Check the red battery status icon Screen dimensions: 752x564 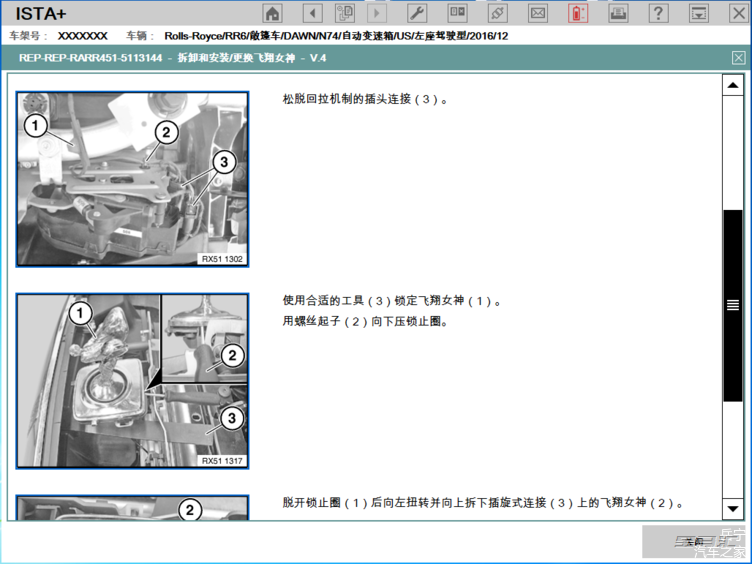(x=578, y=13)
